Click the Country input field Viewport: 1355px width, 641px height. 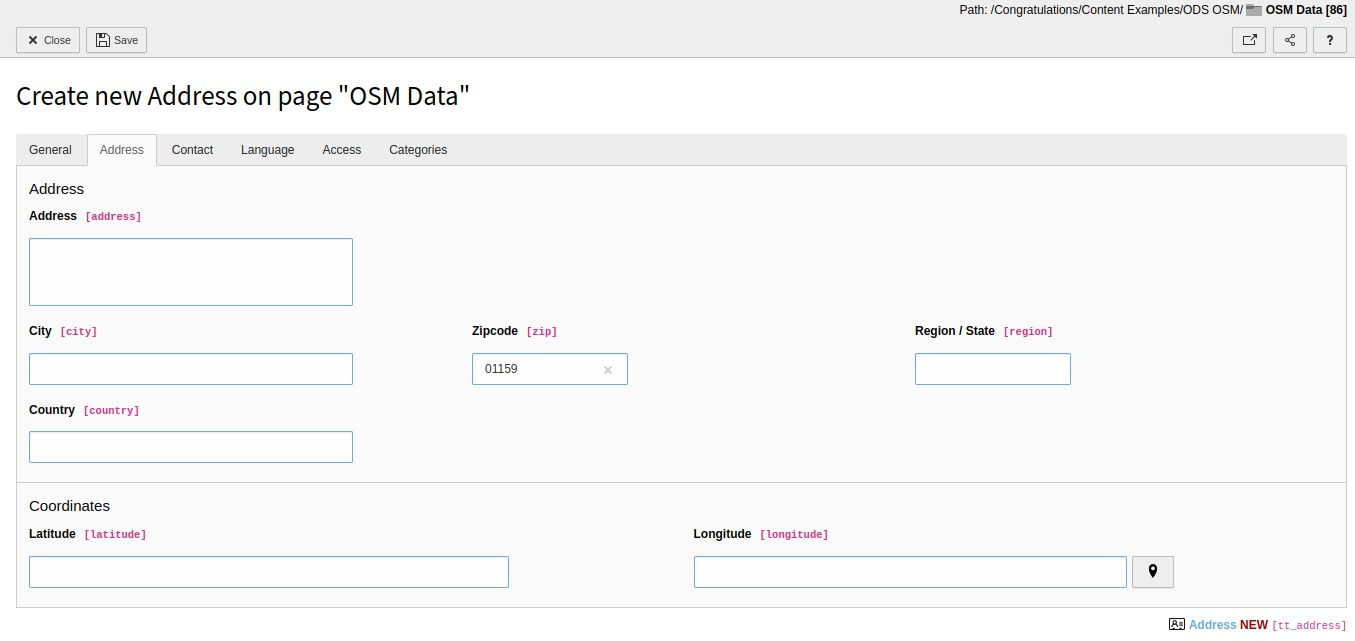(x=191, y=447)
